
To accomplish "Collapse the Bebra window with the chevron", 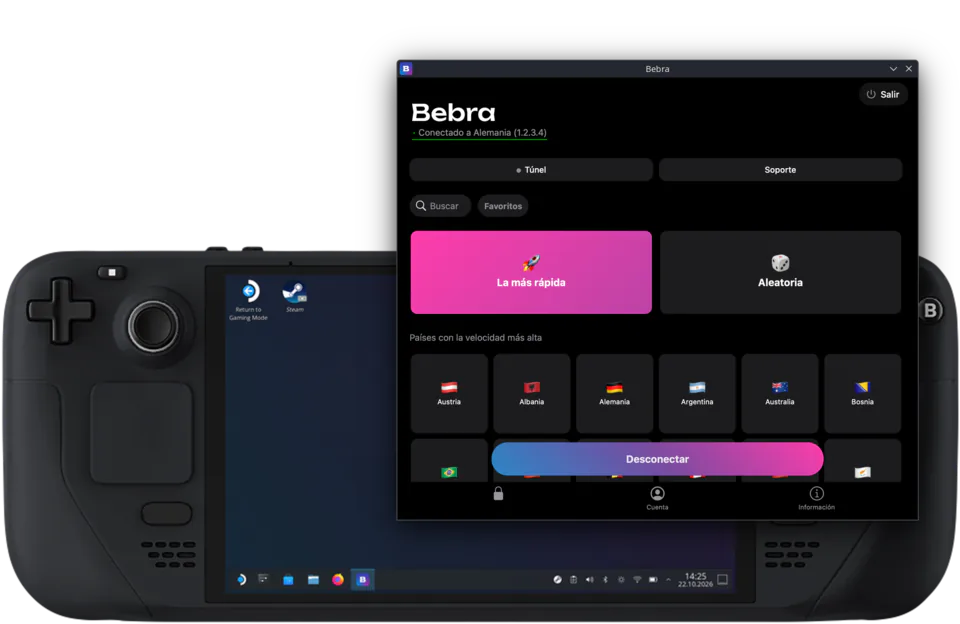I will pyautogui.click(x=893, y=69).
